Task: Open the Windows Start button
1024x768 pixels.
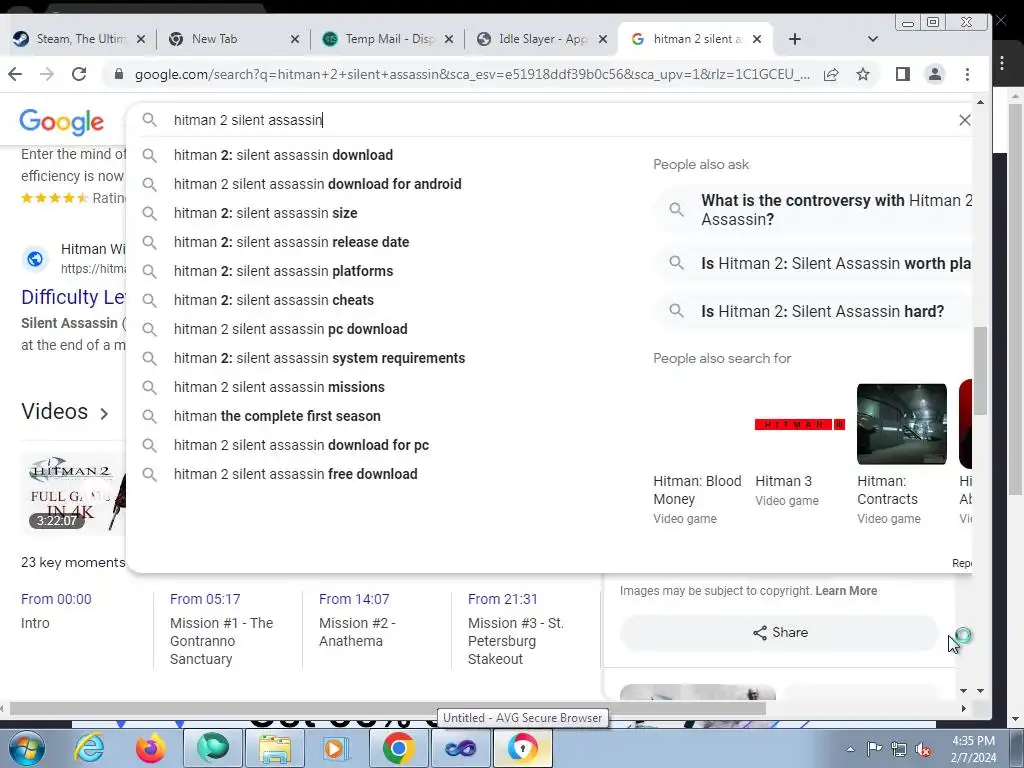Action: (27, 748)
